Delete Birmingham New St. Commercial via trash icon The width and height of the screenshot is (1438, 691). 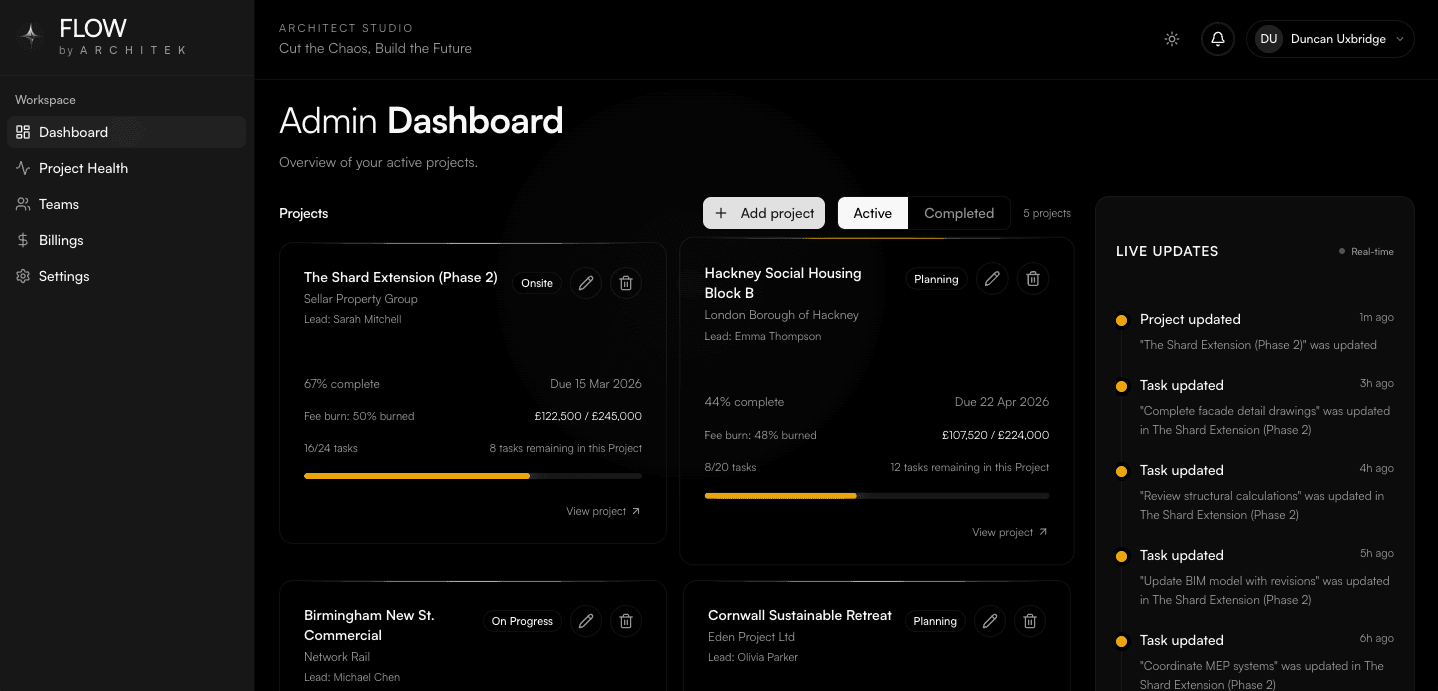pos(625,621)
